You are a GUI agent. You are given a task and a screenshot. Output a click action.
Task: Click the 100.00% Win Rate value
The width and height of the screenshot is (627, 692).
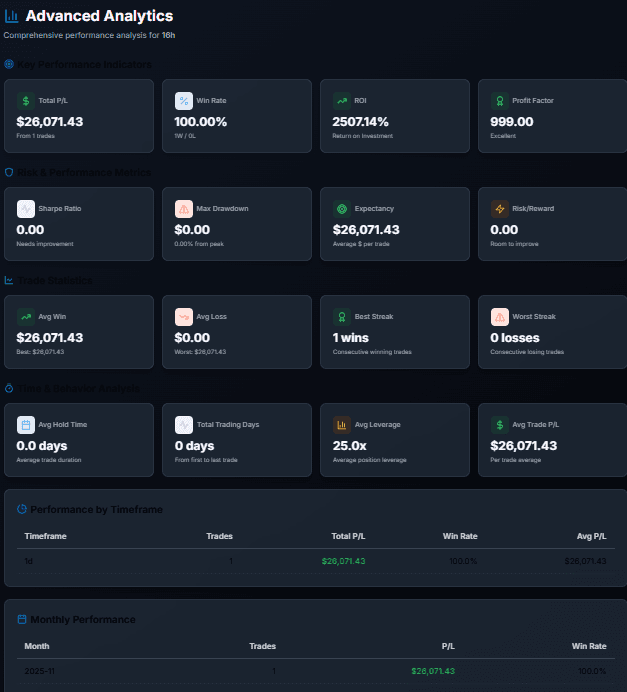tap(200, 122)
